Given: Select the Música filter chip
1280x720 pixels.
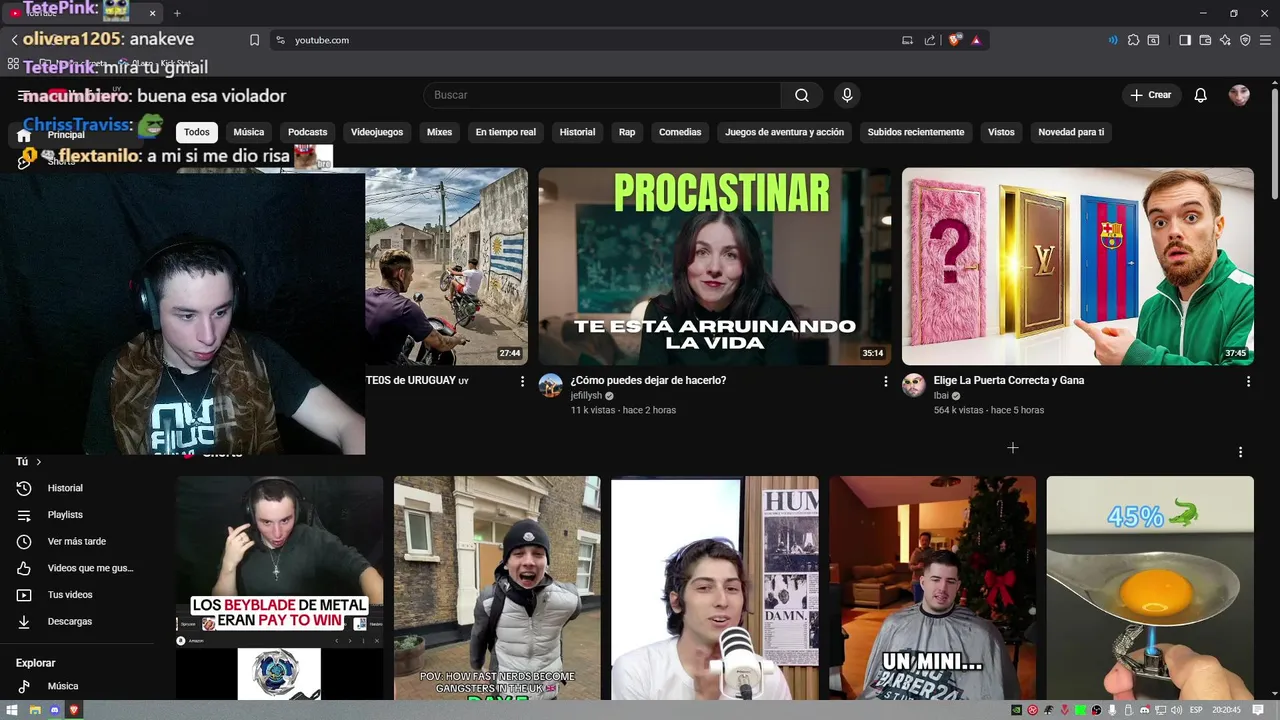Looking at the screenshot, I should (249, 132).
